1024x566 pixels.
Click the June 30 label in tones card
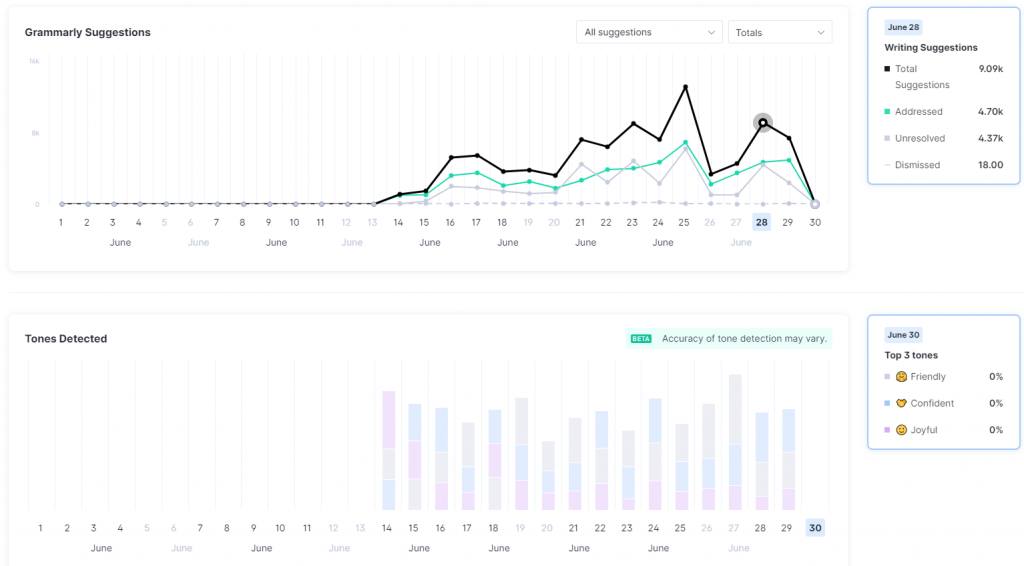[x=903, y=335]
